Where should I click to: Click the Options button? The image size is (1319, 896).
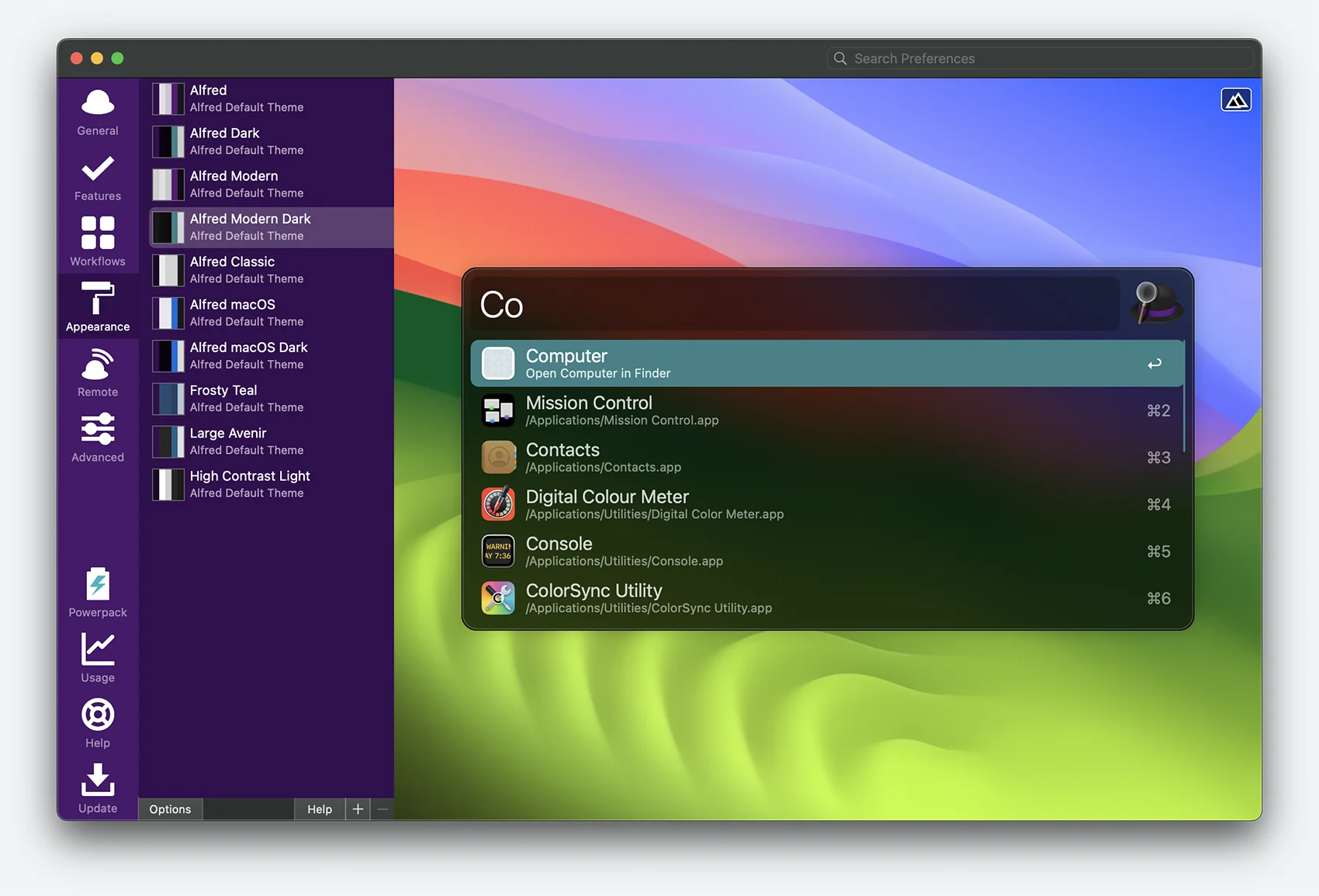[x=170, y=809]
